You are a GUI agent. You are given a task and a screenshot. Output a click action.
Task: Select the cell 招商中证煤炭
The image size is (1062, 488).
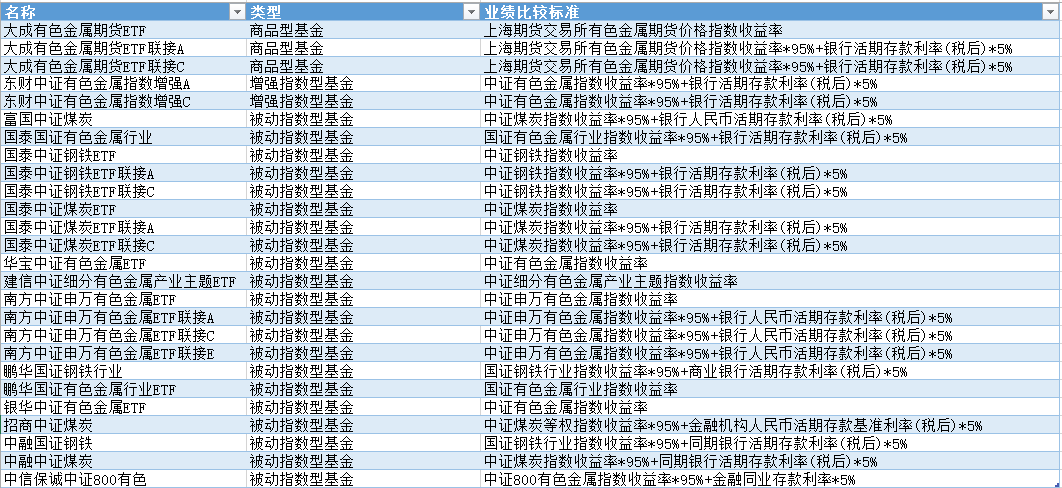[x=123, y=424]
